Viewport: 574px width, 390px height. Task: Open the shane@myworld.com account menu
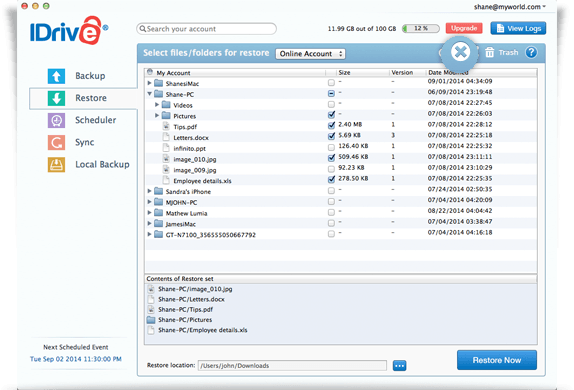click(509, 7)
